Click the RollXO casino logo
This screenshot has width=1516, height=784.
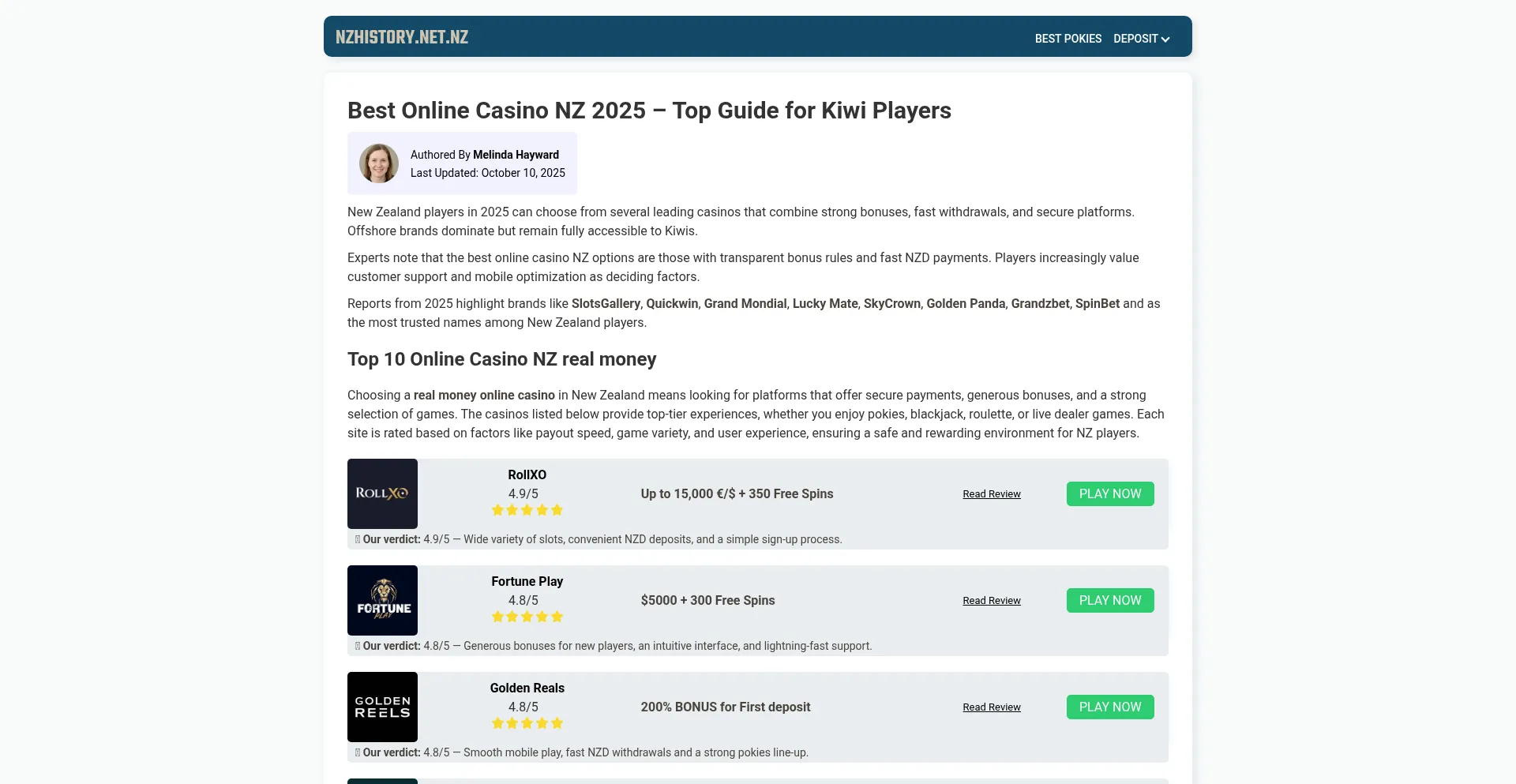tap(382, 493)
